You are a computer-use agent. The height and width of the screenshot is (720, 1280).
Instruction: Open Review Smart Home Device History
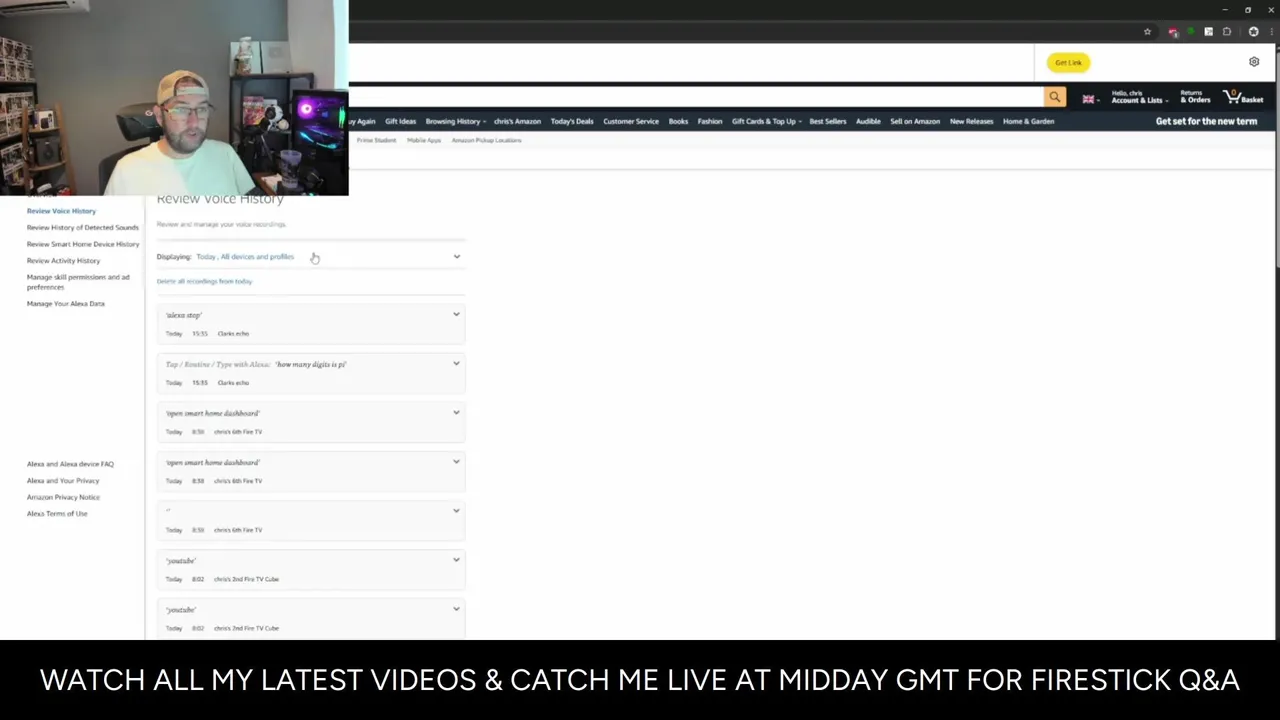83,244
